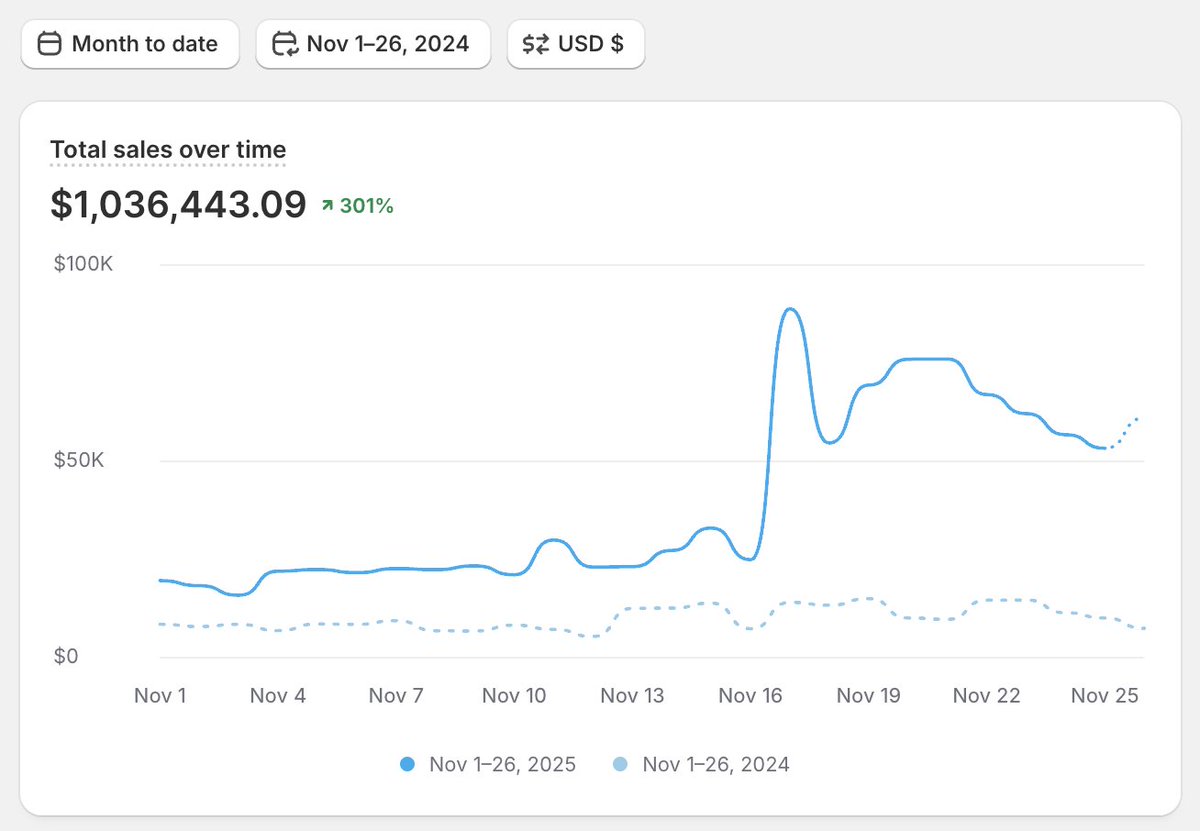
Task: Click the Nov 22 x-axis label
Action: 986,696
